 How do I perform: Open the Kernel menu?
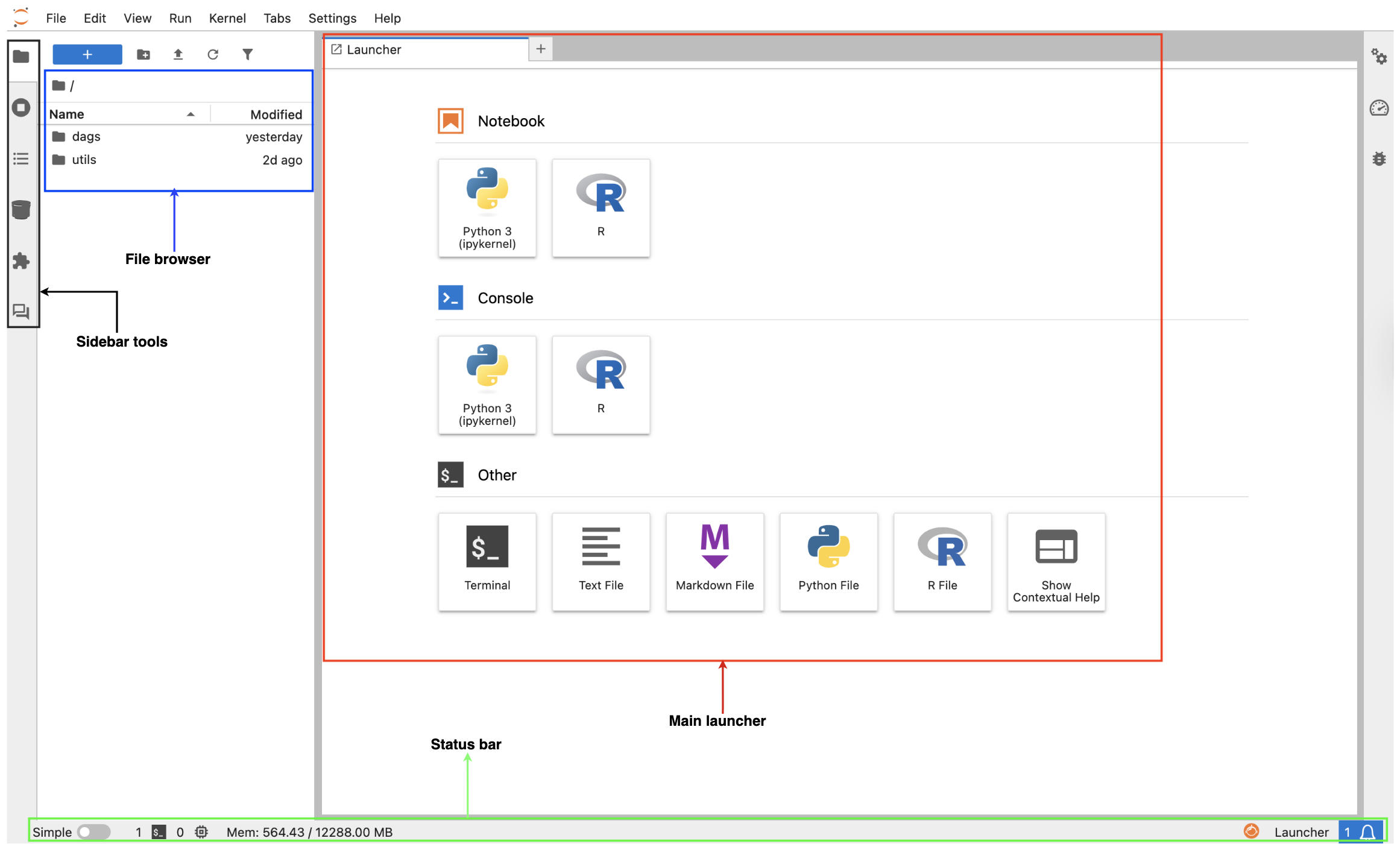(x=227, y=17)
